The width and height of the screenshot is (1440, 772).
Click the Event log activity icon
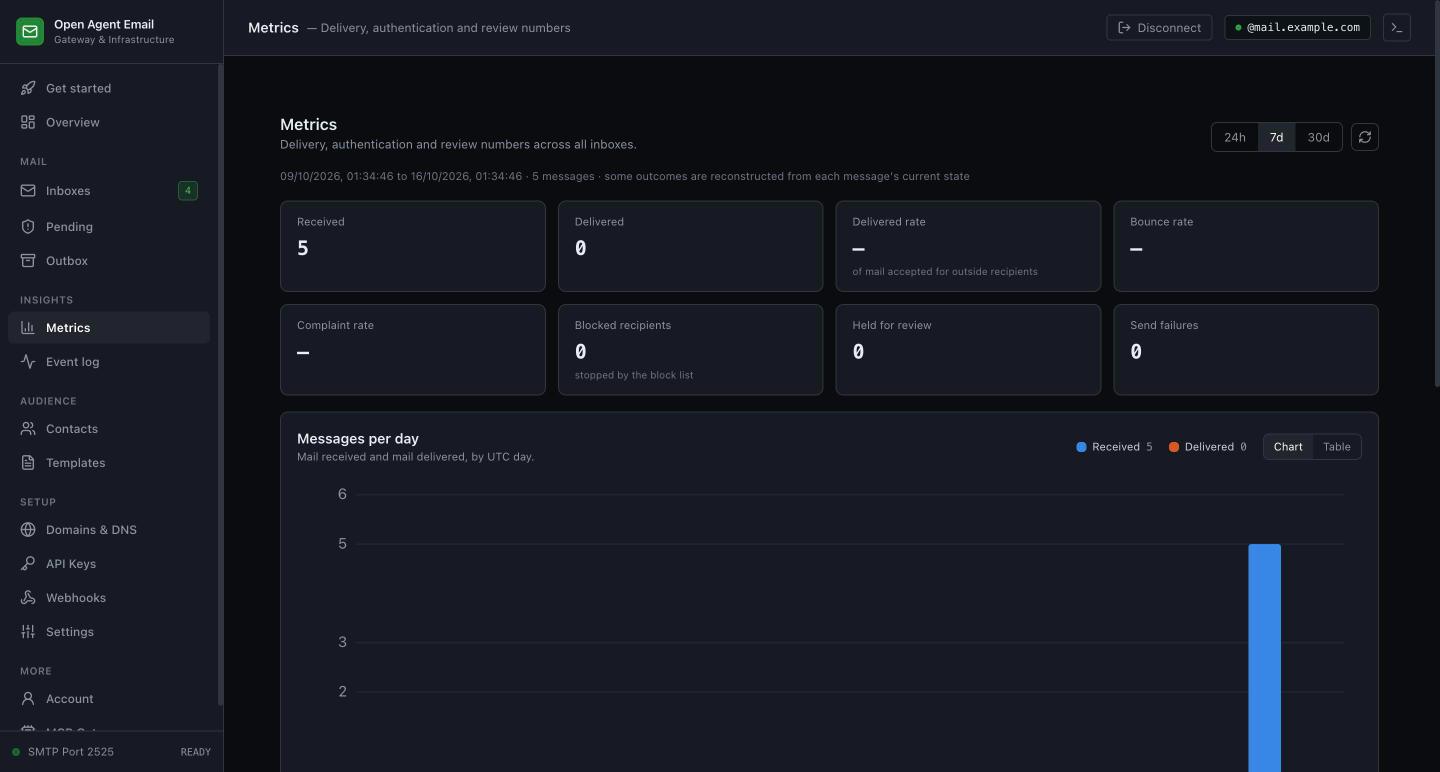pyautogui.click(x=28, y=361)
